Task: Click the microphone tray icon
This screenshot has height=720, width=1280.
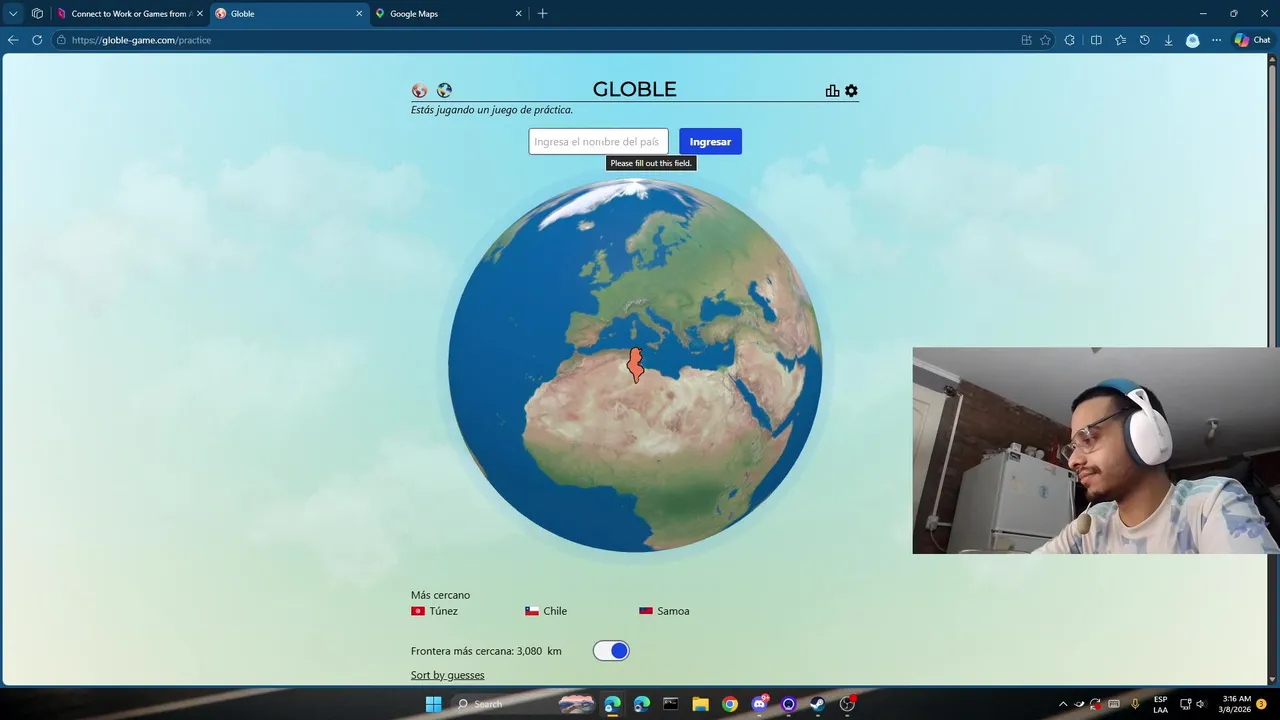Action: point(1134,704)
